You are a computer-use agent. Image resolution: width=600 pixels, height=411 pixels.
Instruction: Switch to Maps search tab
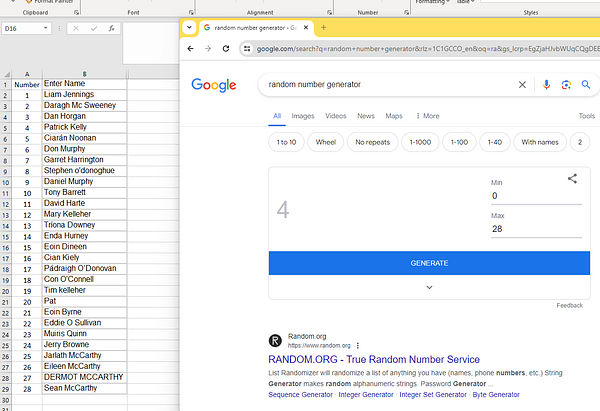click(394, 116)
